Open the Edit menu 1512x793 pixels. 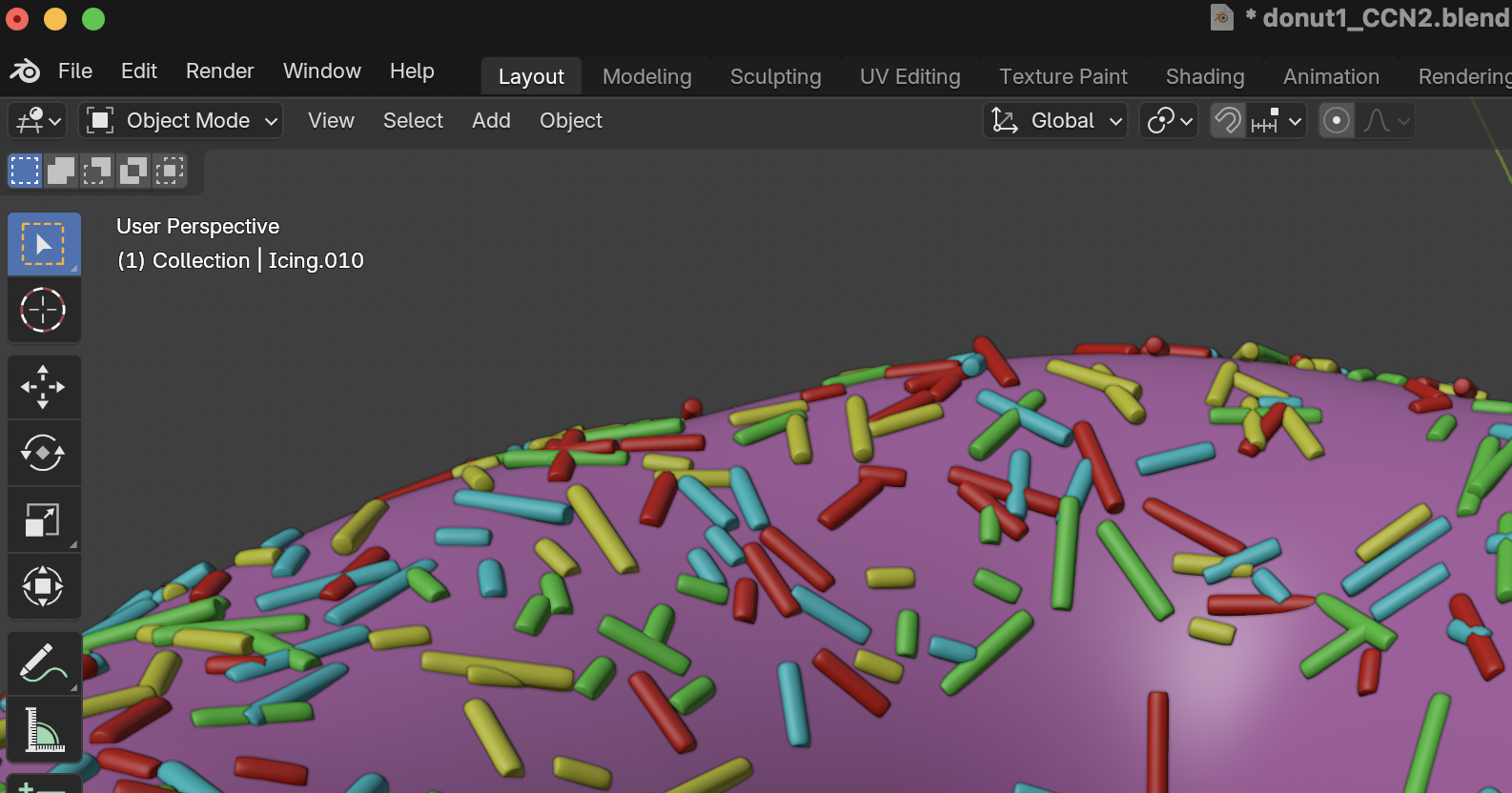click(139, 71)
